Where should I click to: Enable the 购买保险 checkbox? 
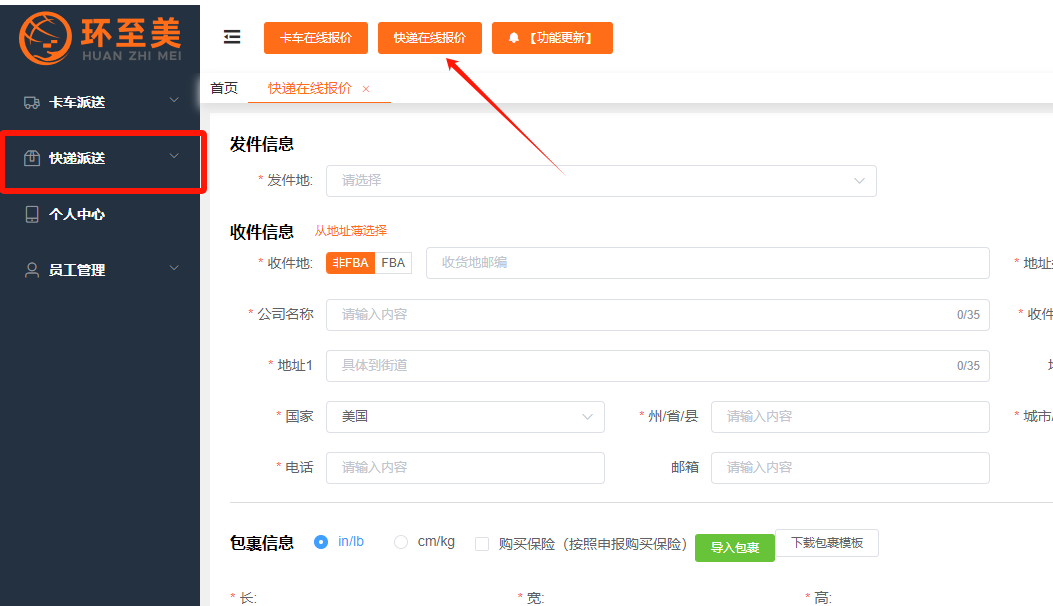tap(482, 544)
